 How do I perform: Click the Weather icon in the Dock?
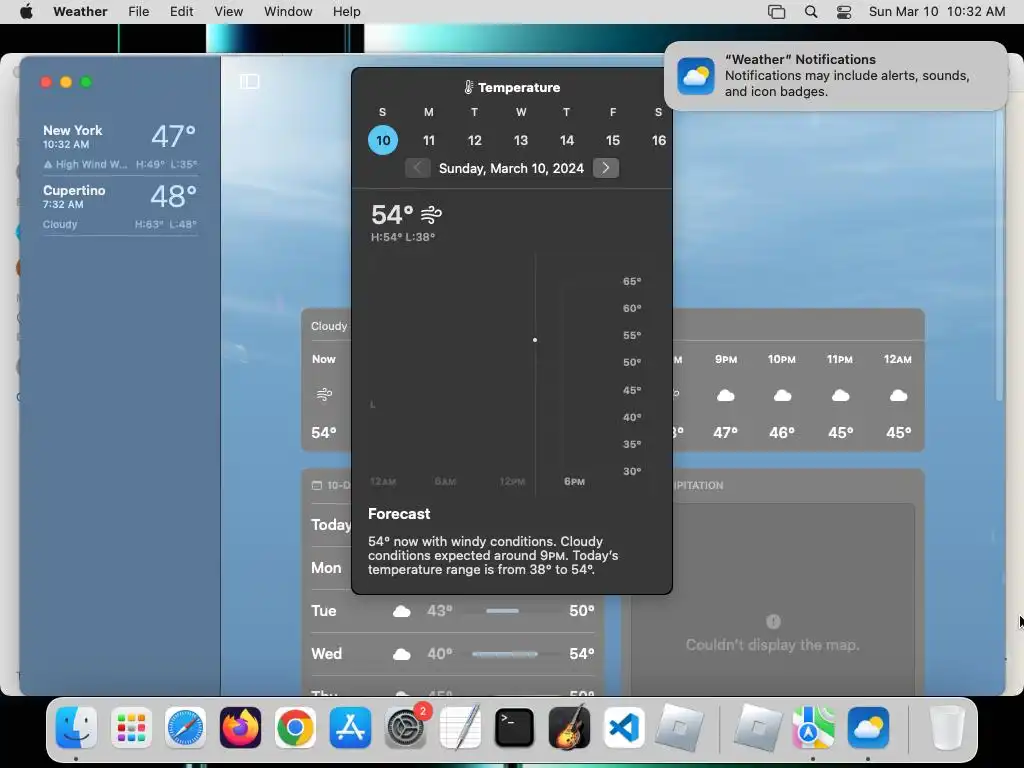(868, 728)
